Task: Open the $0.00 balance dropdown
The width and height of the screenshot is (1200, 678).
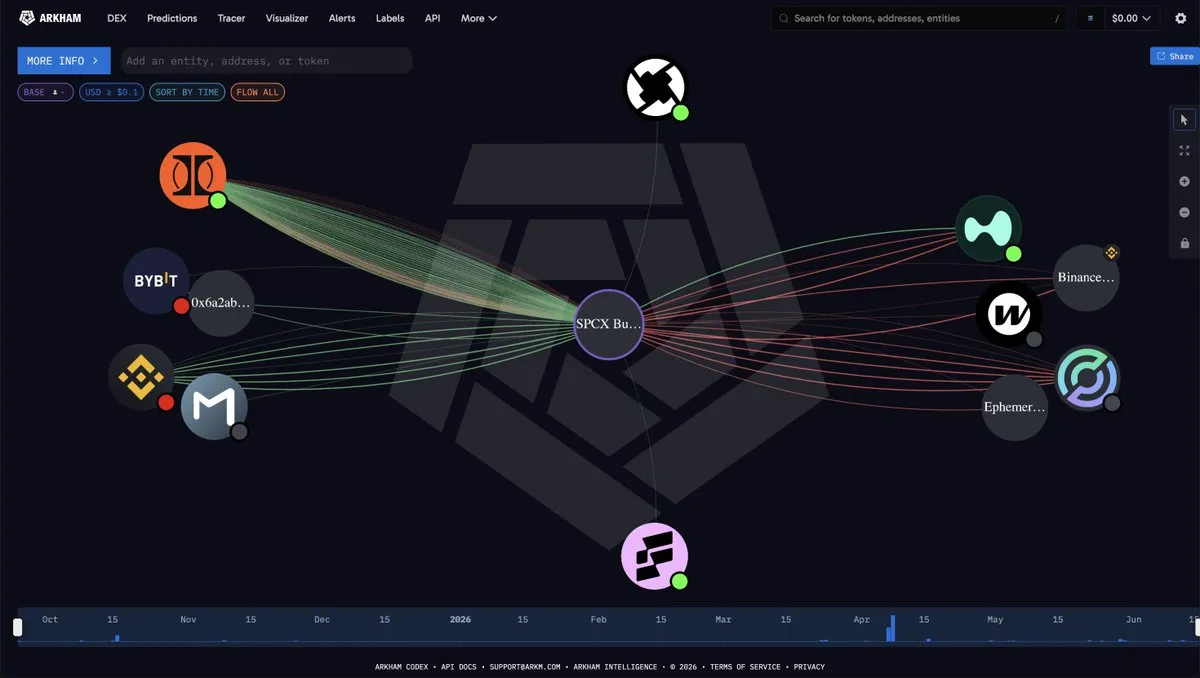Action: pos(1131,18)
